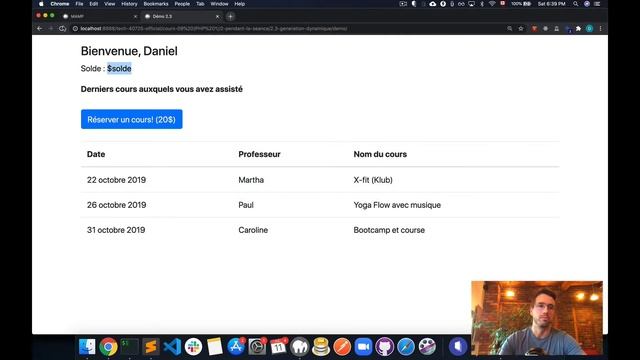Open Finder from the Dock

pyautogui.click(x=87, y=347)
